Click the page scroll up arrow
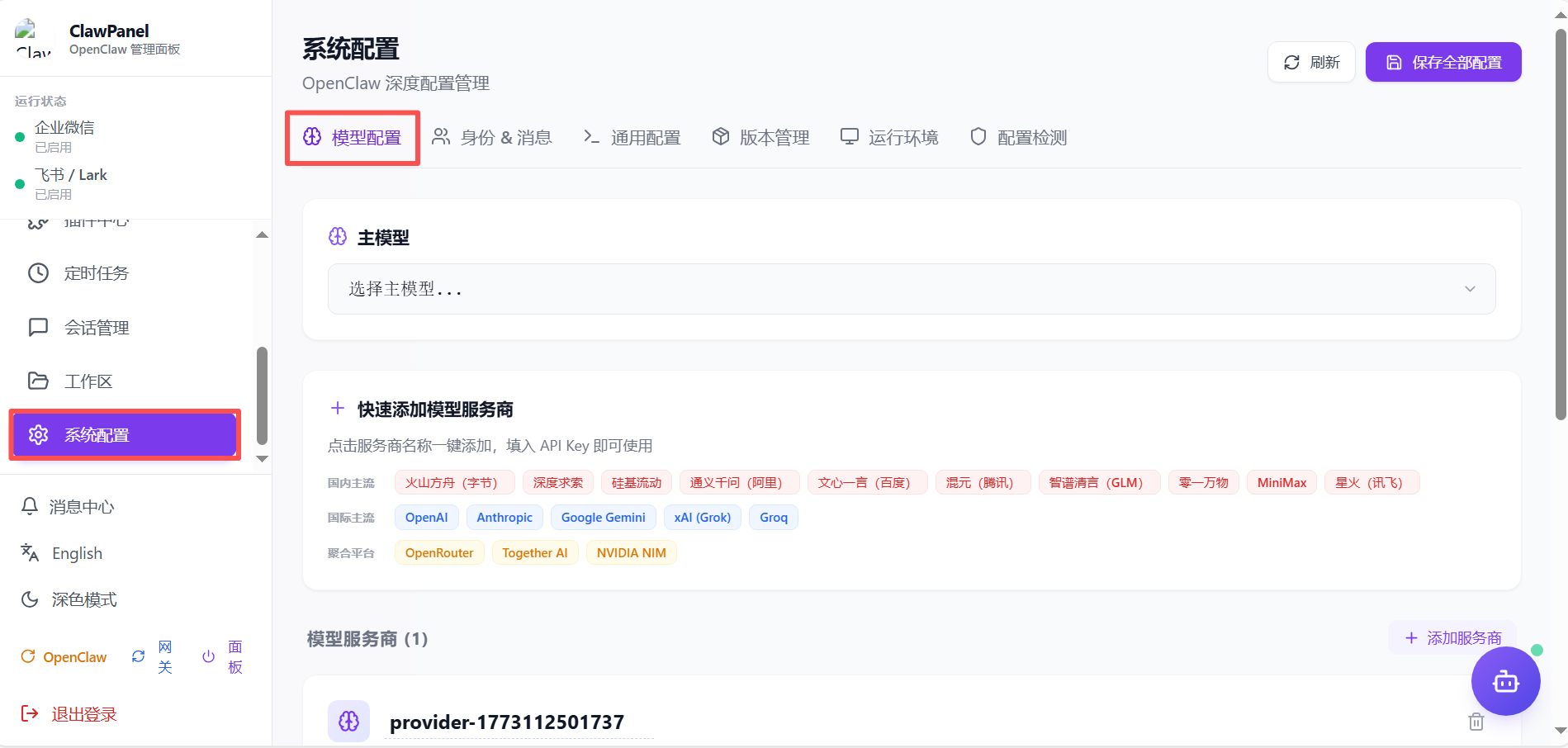 coord(1561,15)
